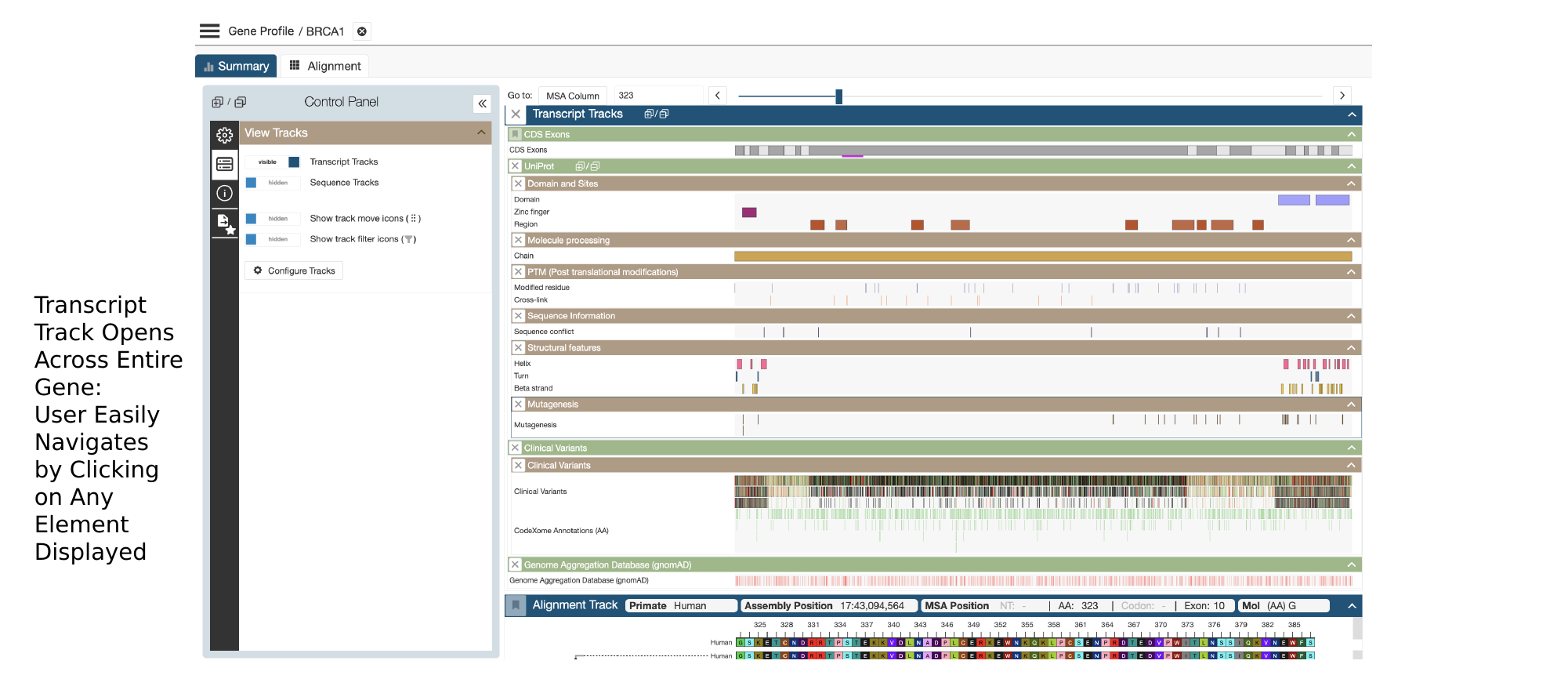Remove the Structural features track

pos(518,347)
